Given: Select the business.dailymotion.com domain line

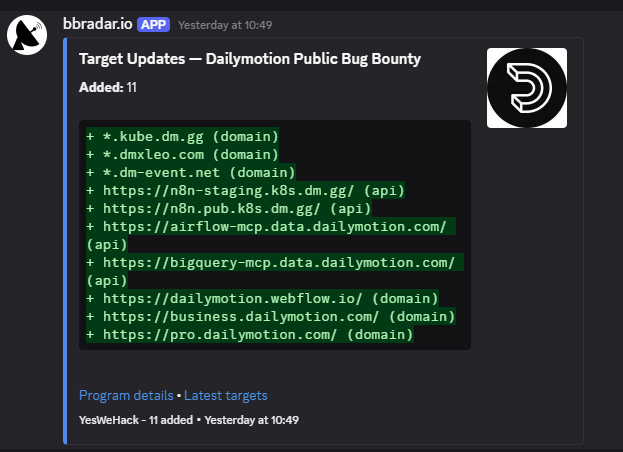Looking at the screenshot, I should coord(271,316).
